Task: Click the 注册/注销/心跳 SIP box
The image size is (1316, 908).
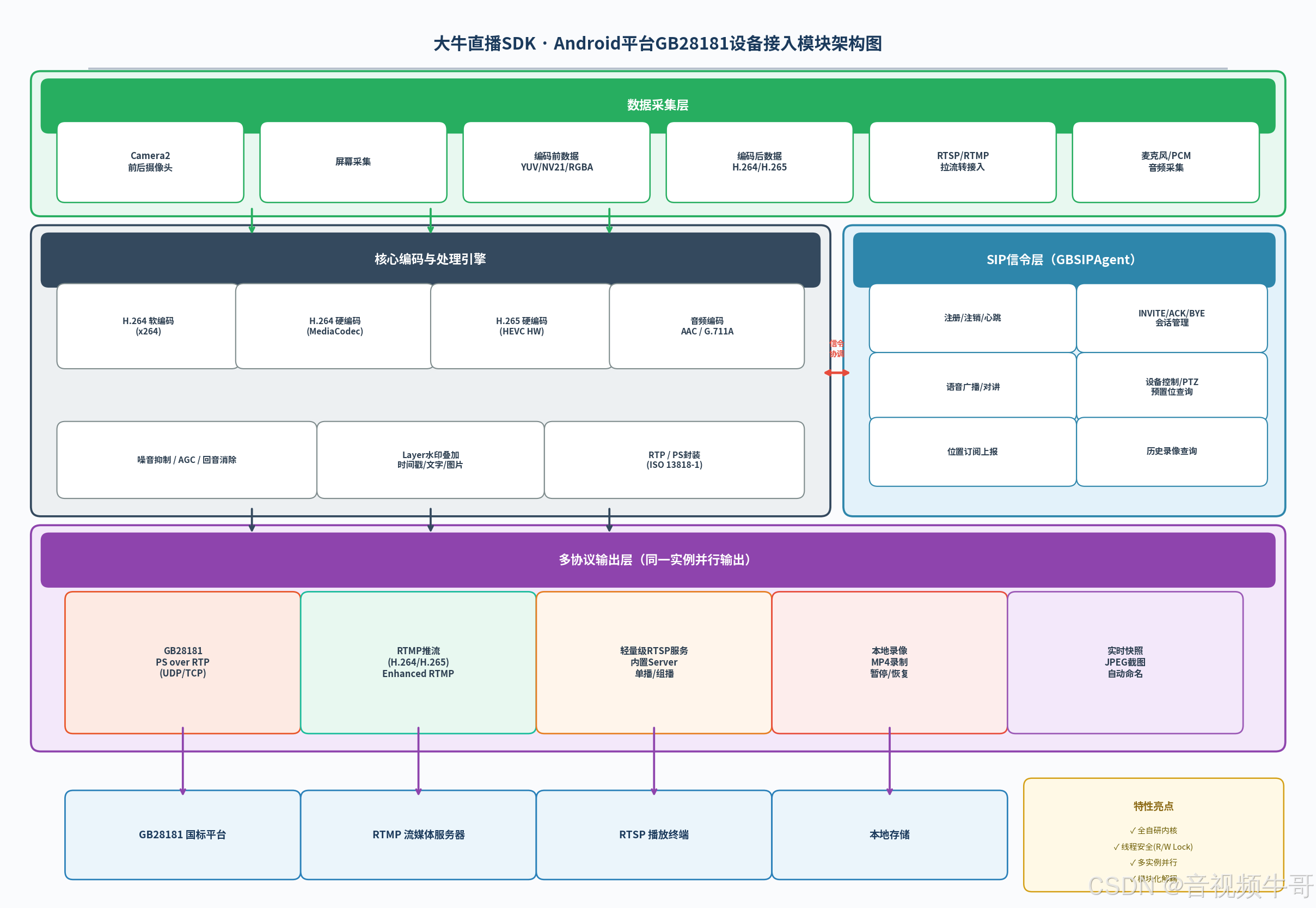Action: (x=972, y=318)
